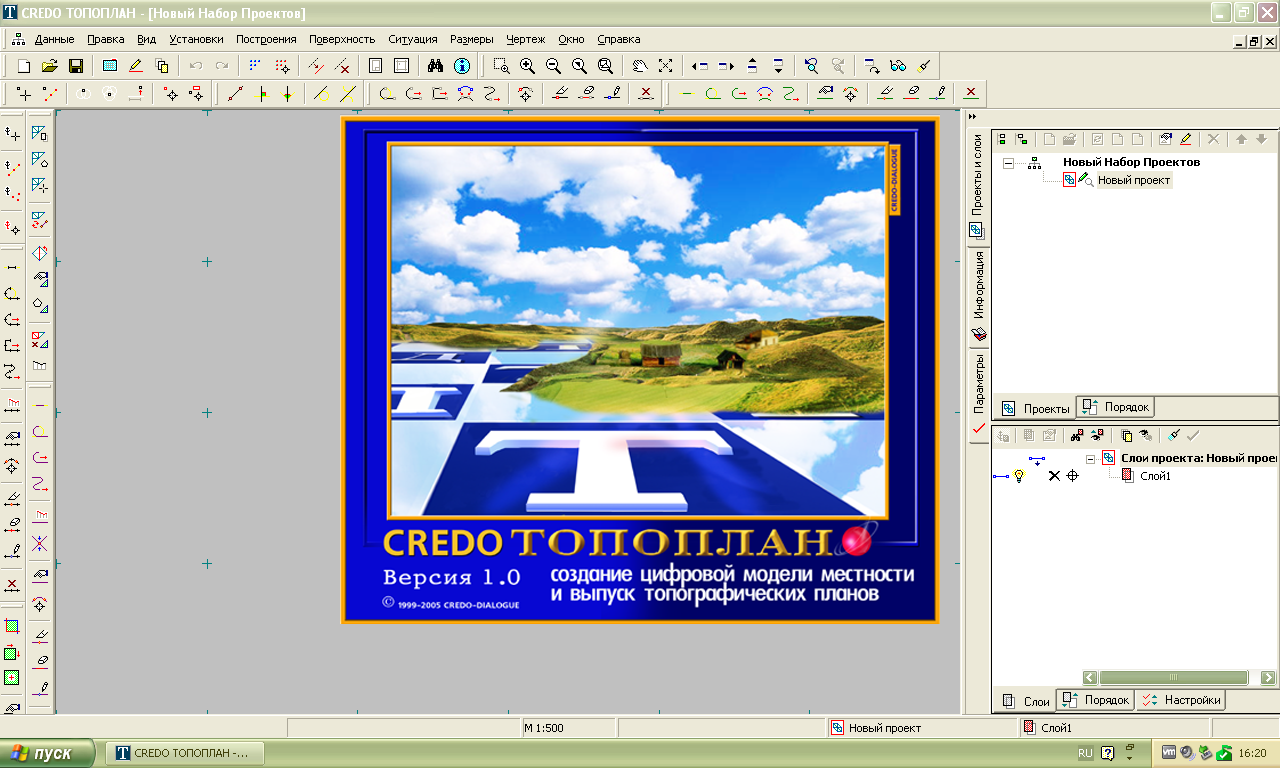This screenshot has height=768, width=1280.
Task: Click the double arrow panel collapse chevron
Action: coord(973,117)
